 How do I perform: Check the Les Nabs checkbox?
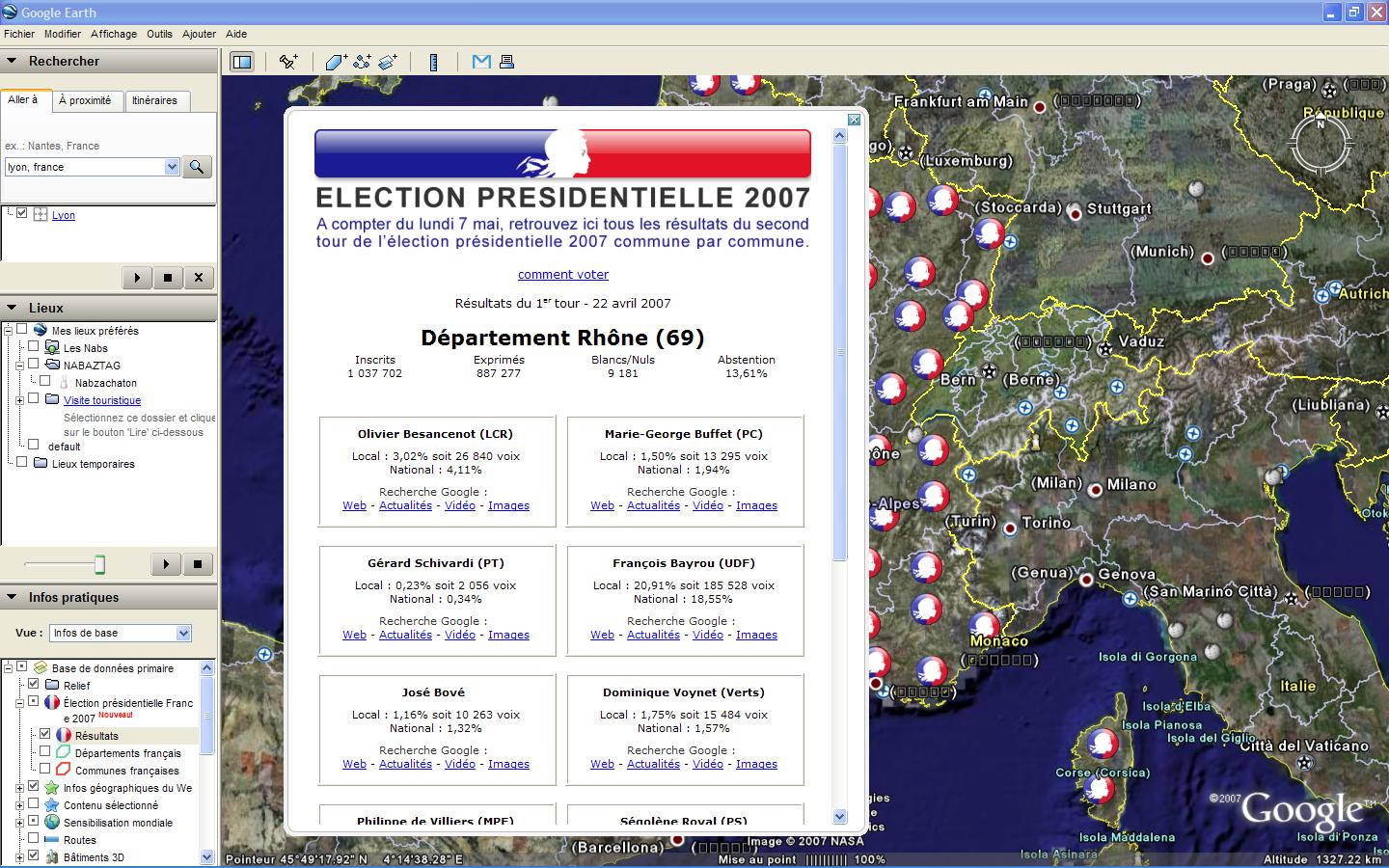click(x=33, y=347)
